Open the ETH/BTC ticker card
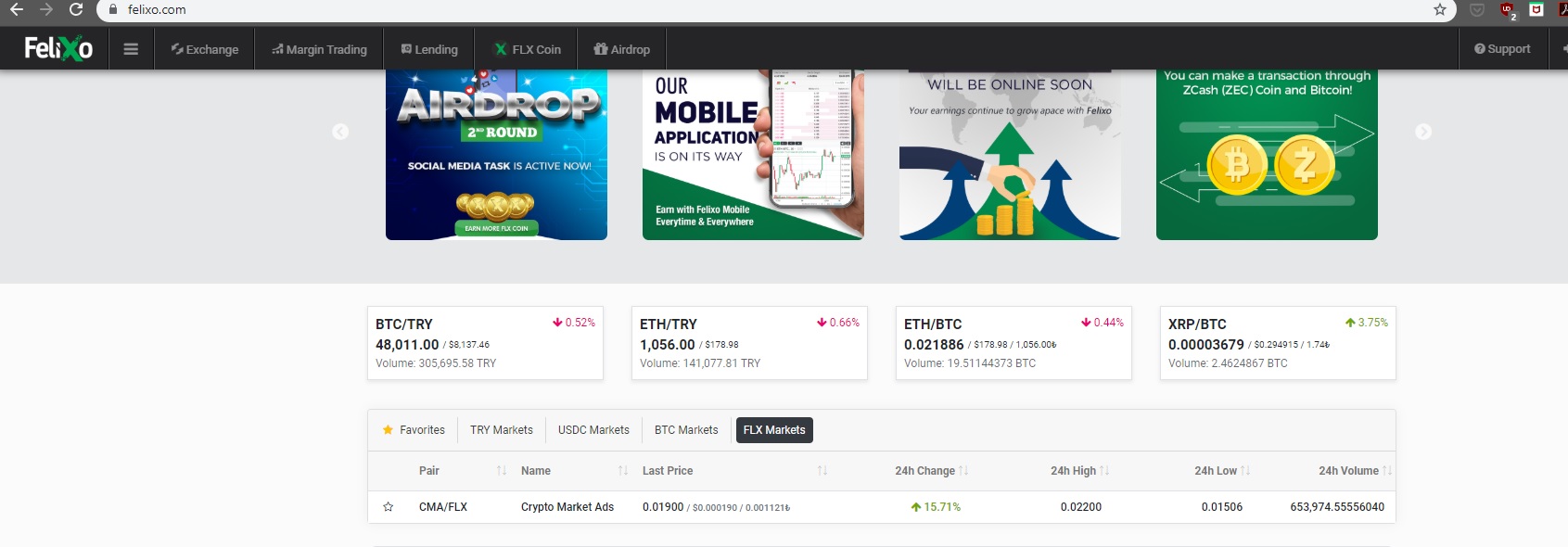This screenshot has height=547, width=1568. 1013,343
